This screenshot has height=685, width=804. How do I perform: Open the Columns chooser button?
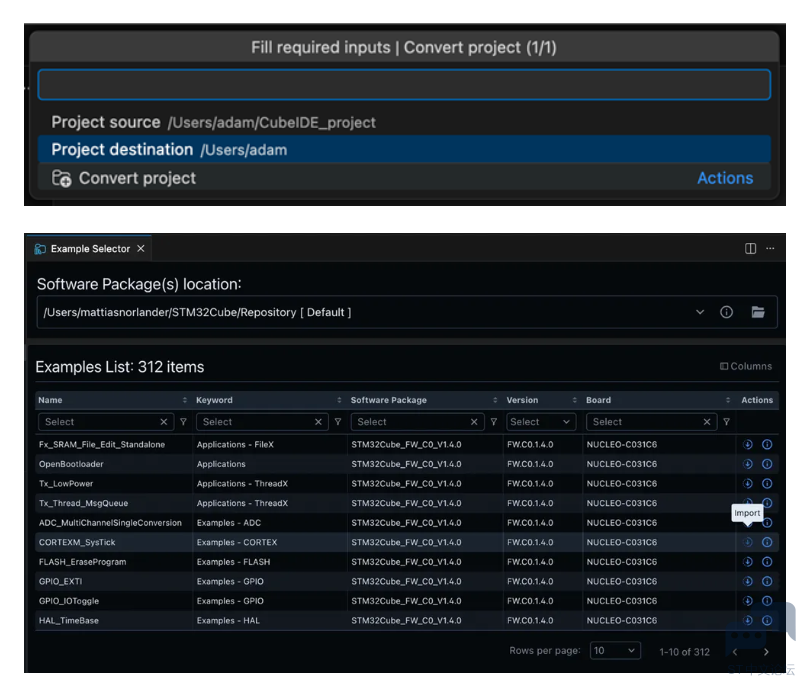click(x=746, y=367)
